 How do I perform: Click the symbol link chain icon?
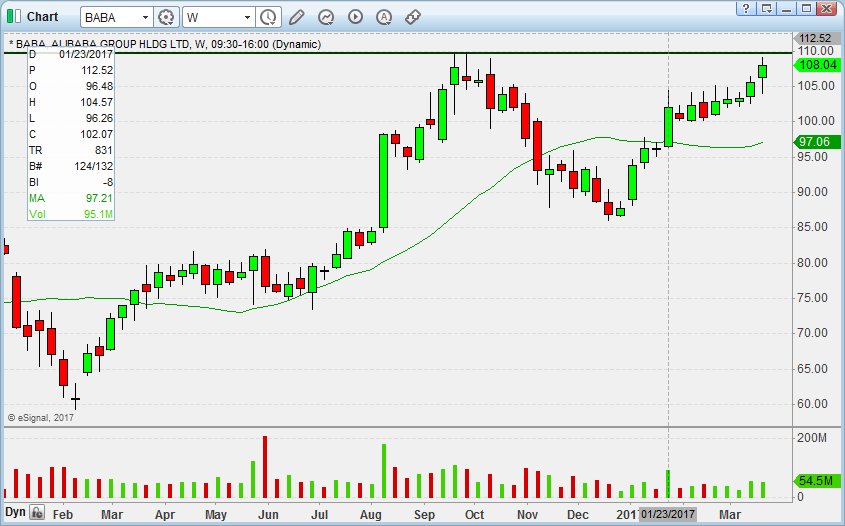pyautogui.click(x=413, y=17)
